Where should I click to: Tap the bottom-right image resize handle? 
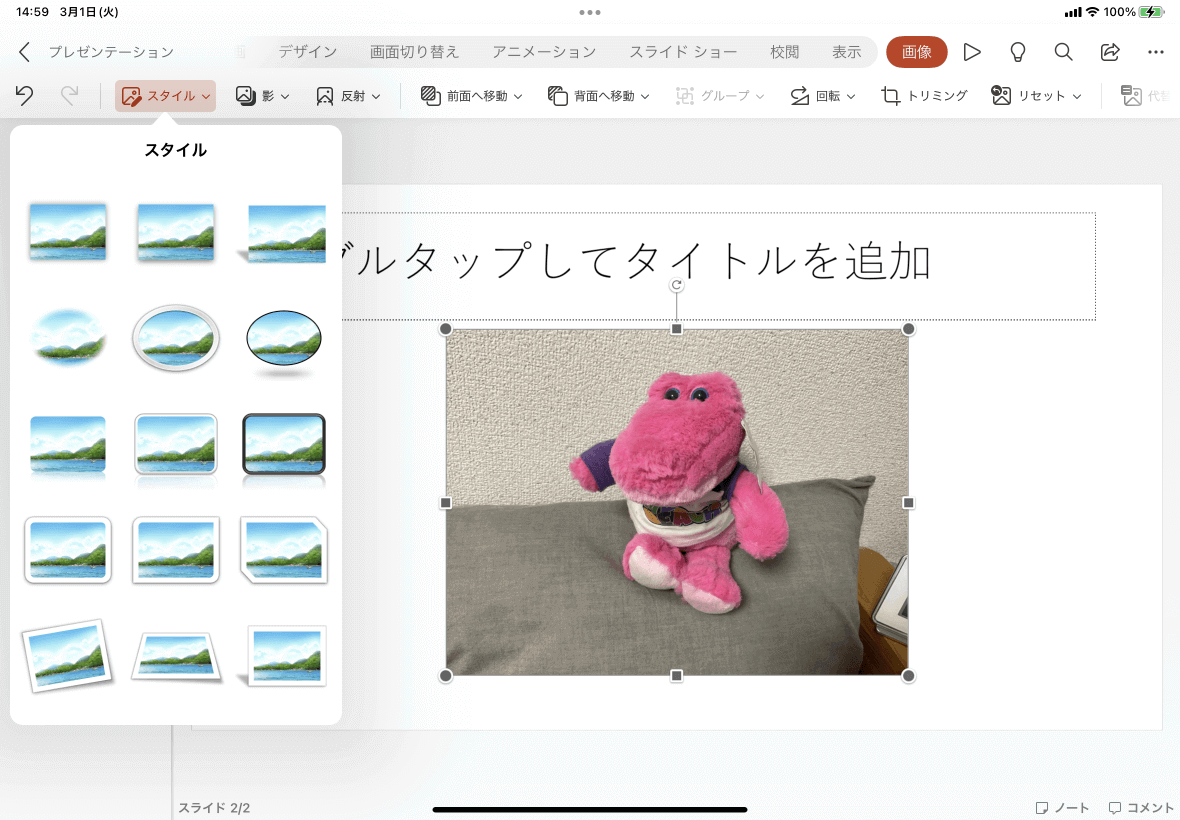point(908,676)
